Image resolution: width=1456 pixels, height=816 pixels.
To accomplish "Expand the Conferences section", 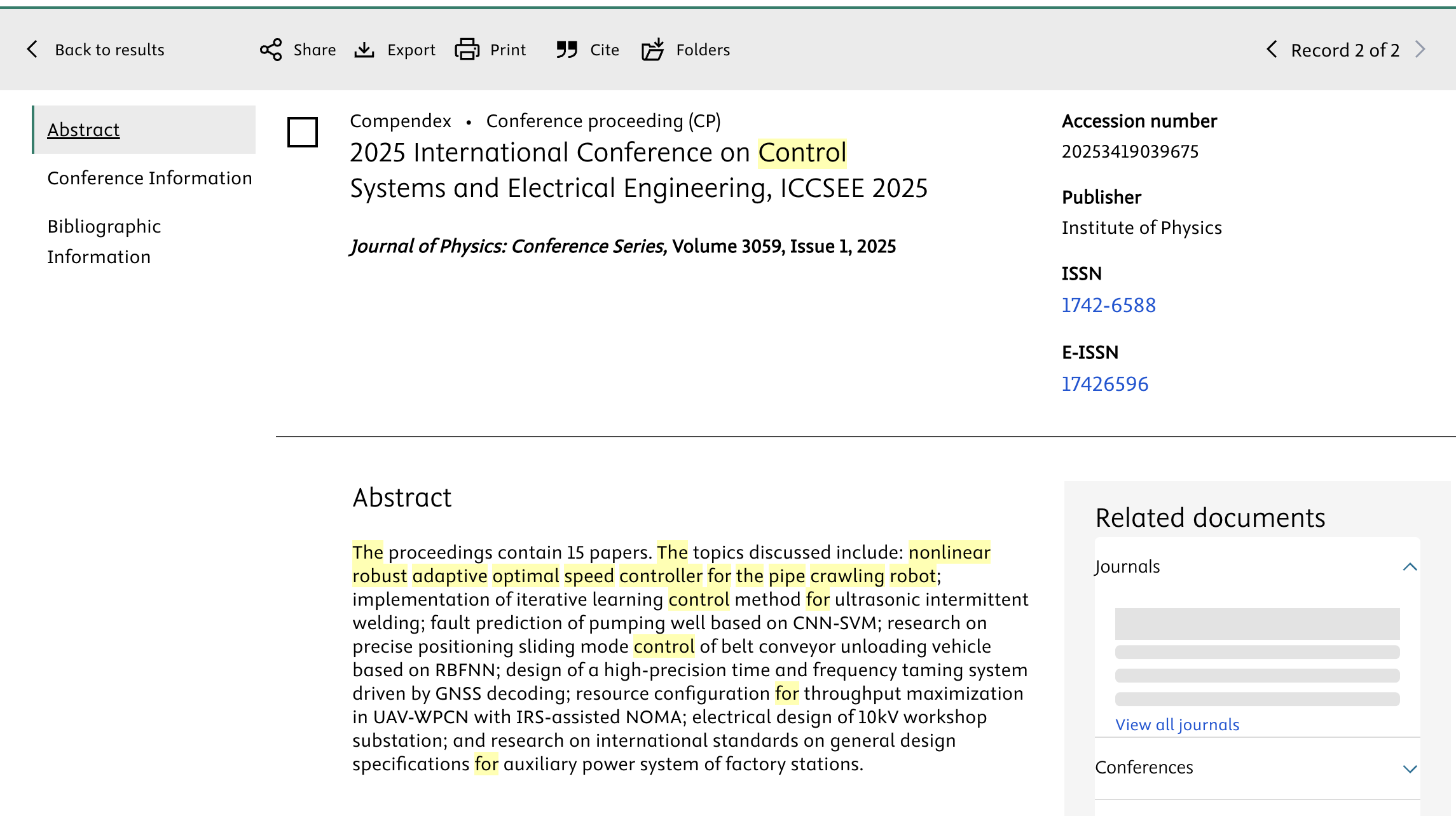I will coord(1410,768).
